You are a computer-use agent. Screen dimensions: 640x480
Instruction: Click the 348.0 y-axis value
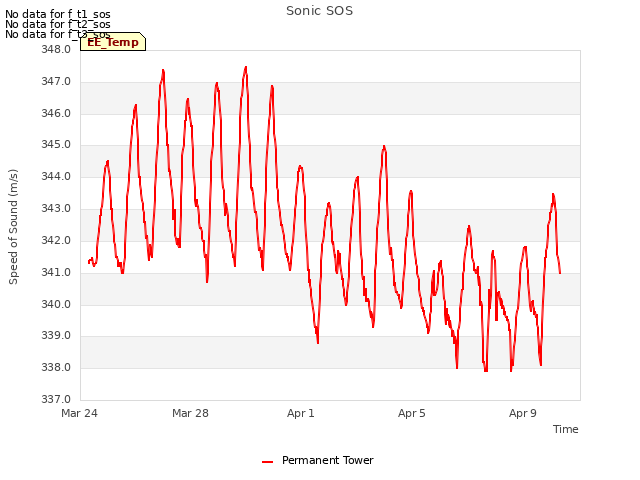click(x=56, y=49)
